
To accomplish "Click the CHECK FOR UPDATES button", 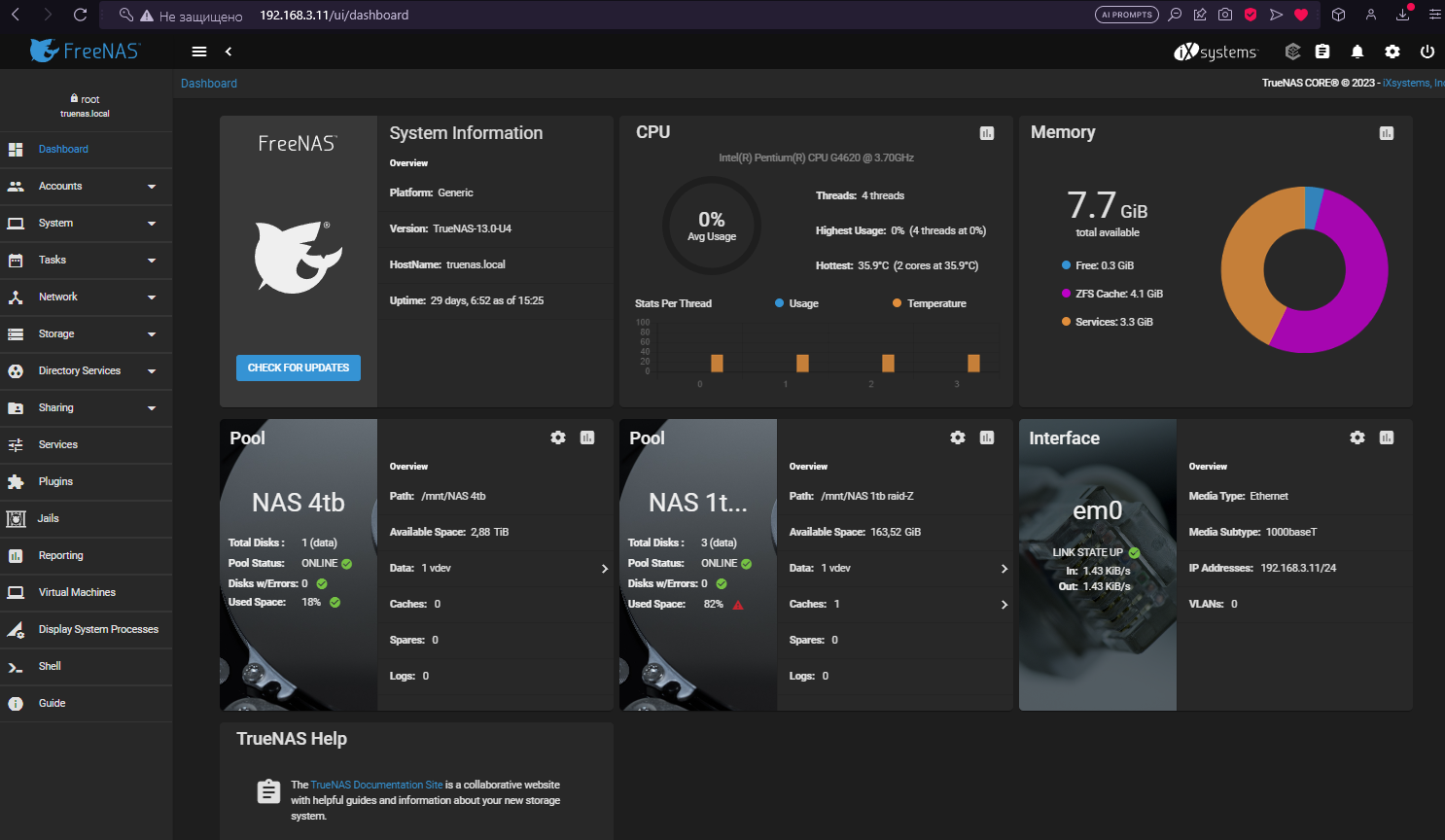I will click(x=299, y=367).
